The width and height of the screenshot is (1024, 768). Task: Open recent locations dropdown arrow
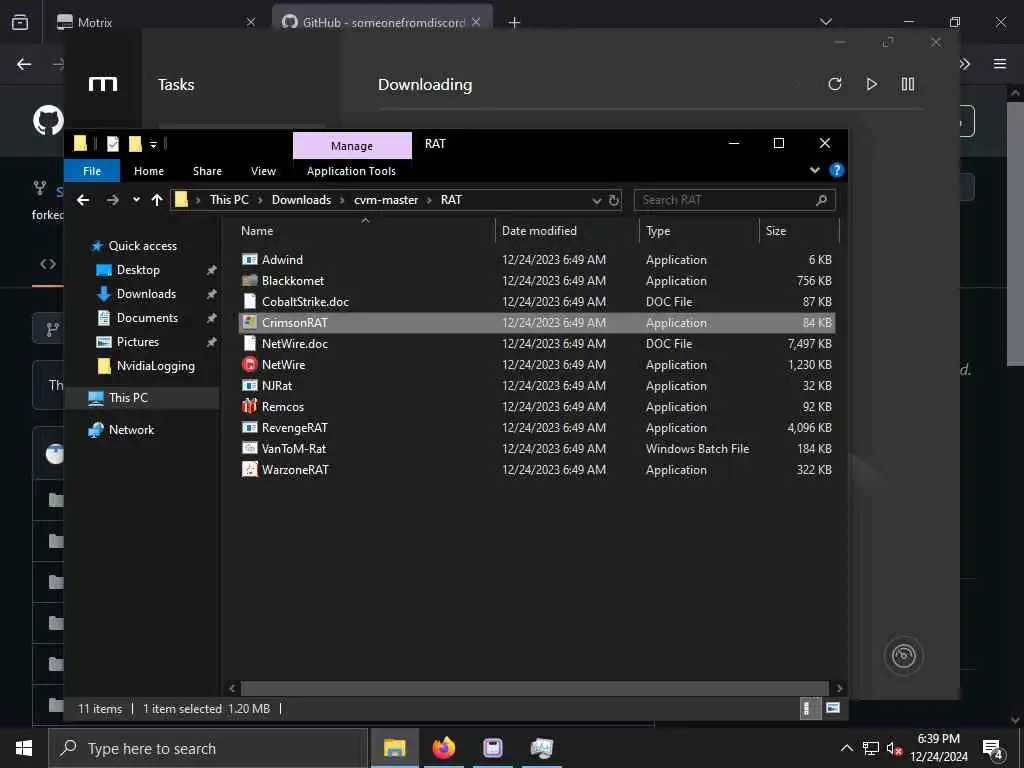coord(136,200)
